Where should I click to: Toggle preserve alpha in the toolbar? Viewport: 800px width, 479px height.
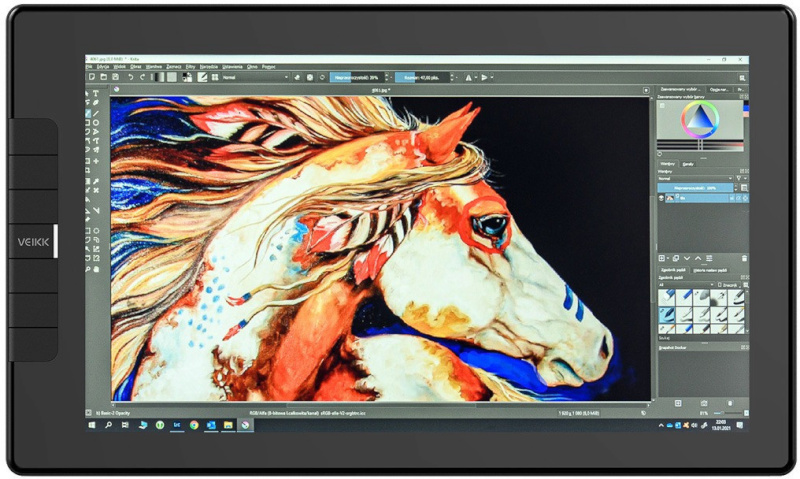[310, 78]
